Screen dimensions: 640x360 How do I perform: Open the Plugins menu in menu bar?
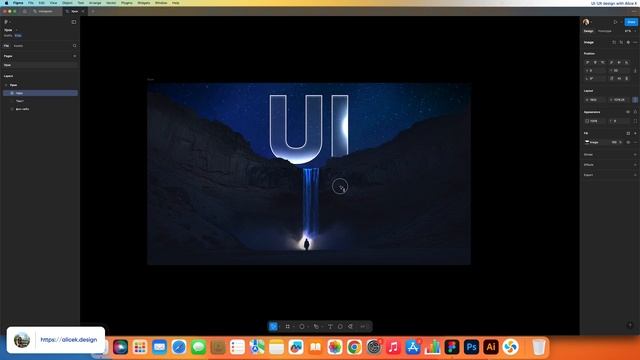click(127, 3)
